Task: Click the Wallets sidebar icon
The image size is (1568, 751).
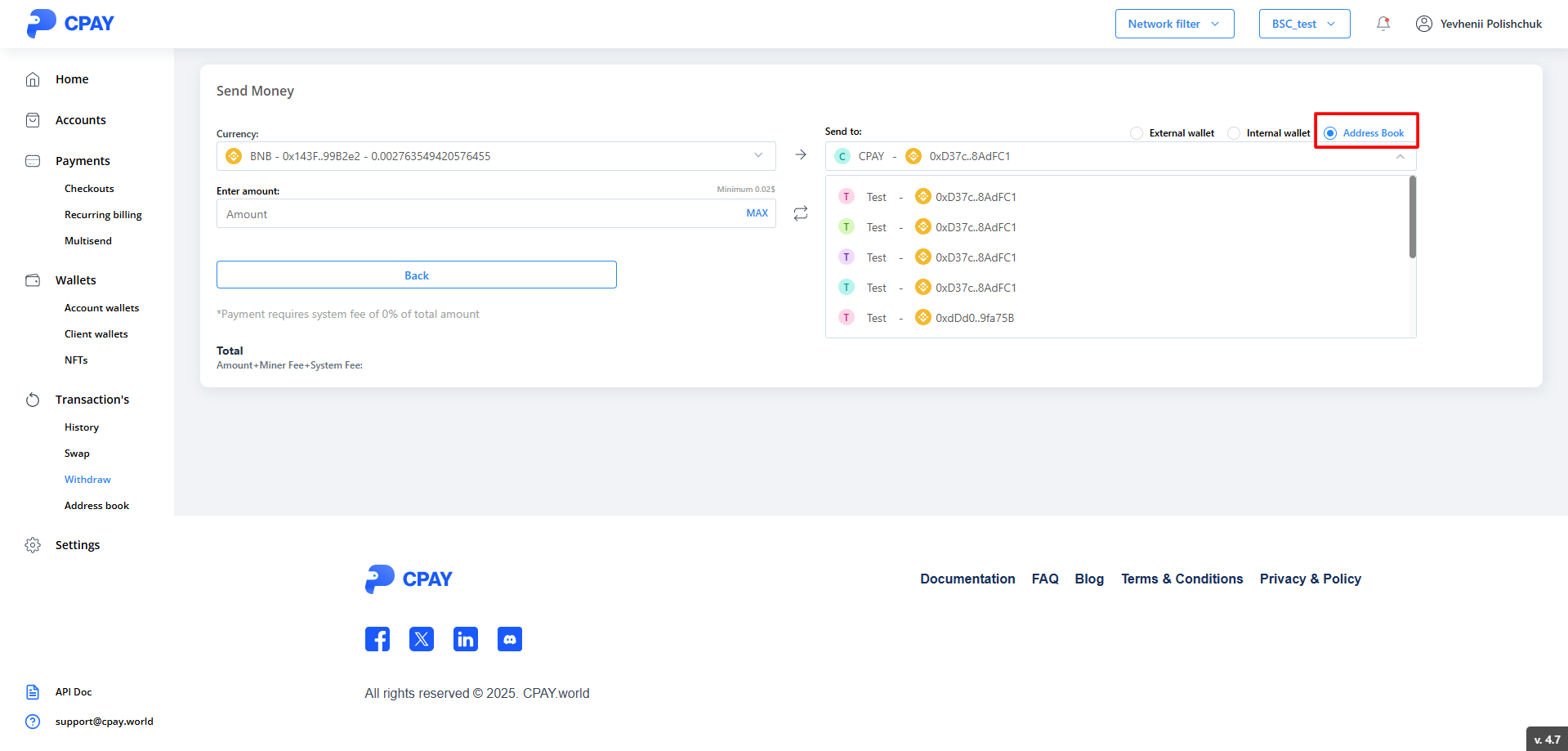Action: click(33, 280)
